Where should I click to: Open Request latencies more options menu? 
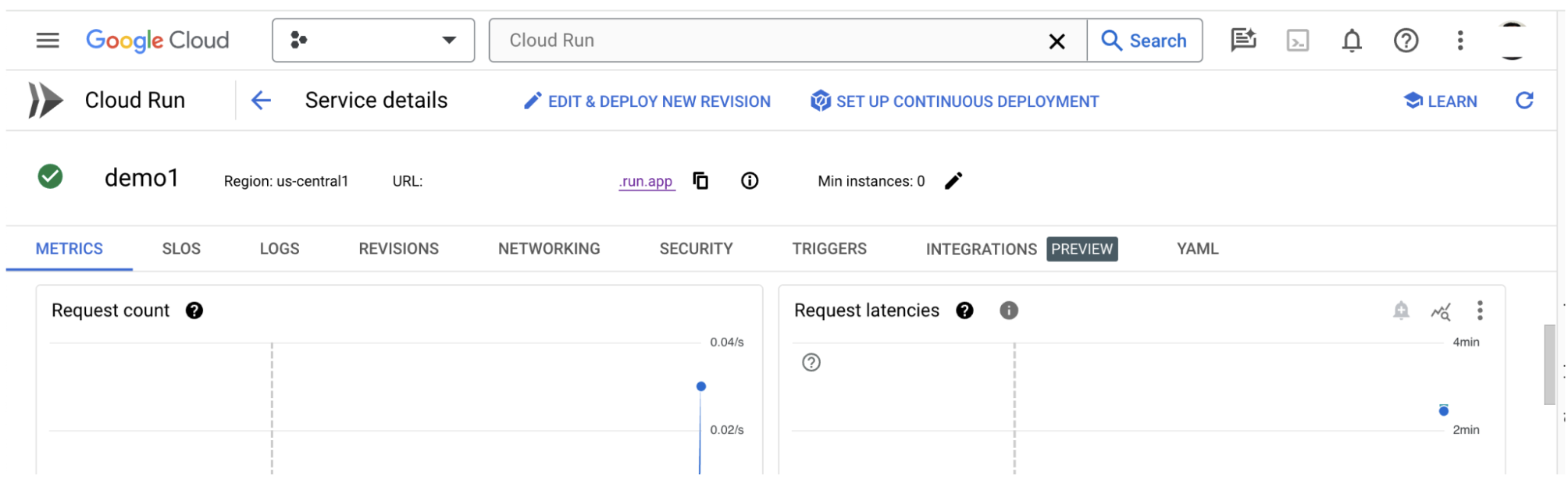pyautogui.click(x=1479, y=311)
